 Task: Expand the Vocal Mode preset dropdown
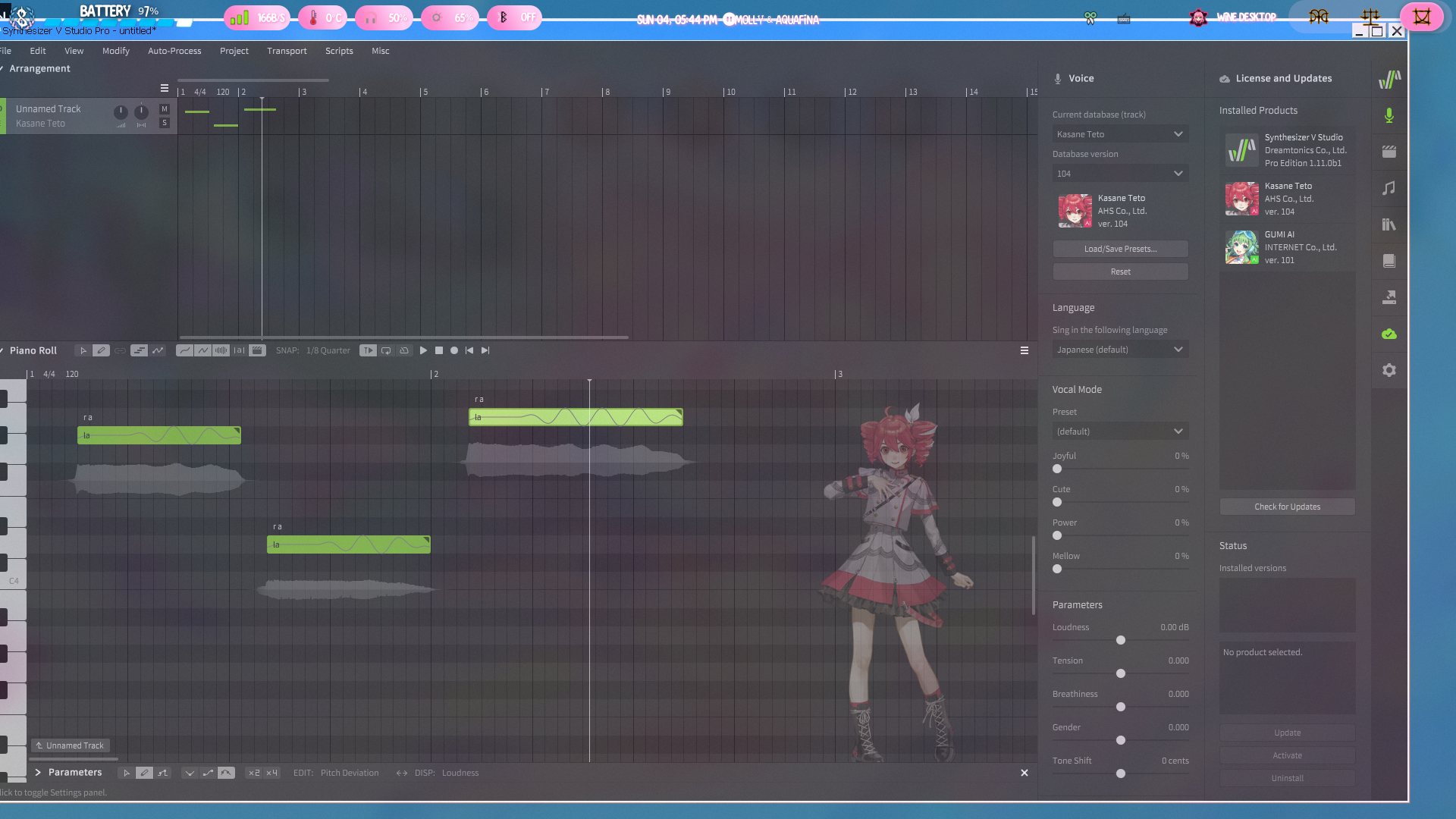[x=1120, y=431]
